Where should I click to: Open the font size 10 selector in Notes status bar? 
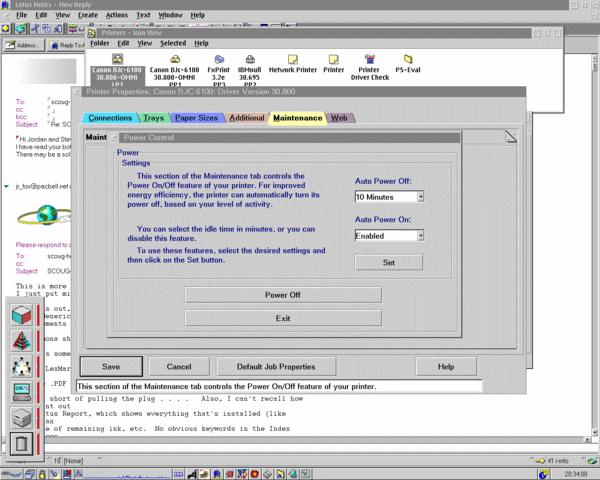tap(57, 460)
